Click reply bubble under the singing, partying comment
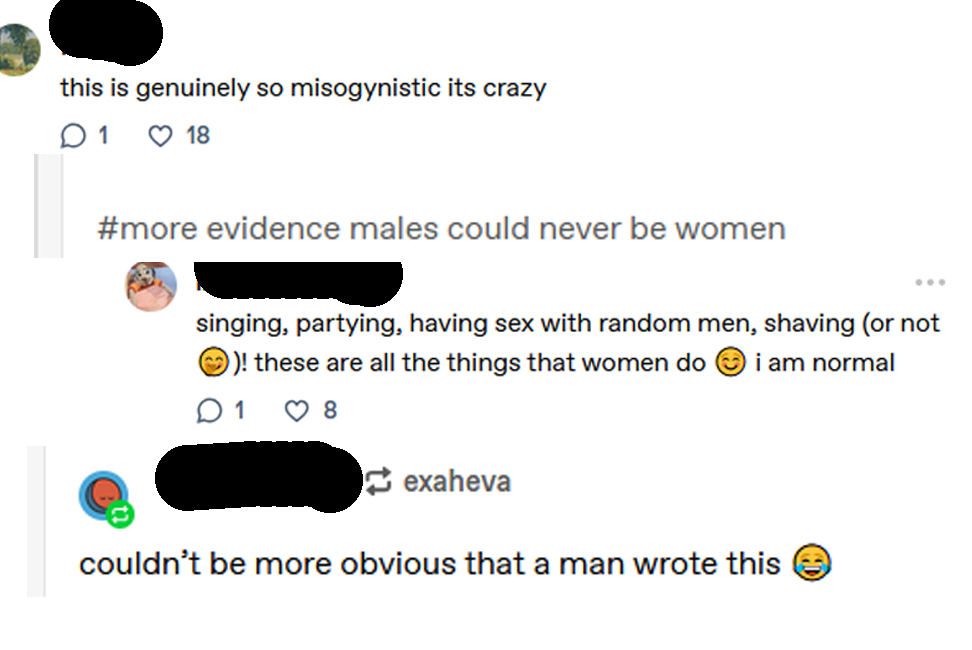The width and height of the screenshot is (972, 650). (210, 409)
